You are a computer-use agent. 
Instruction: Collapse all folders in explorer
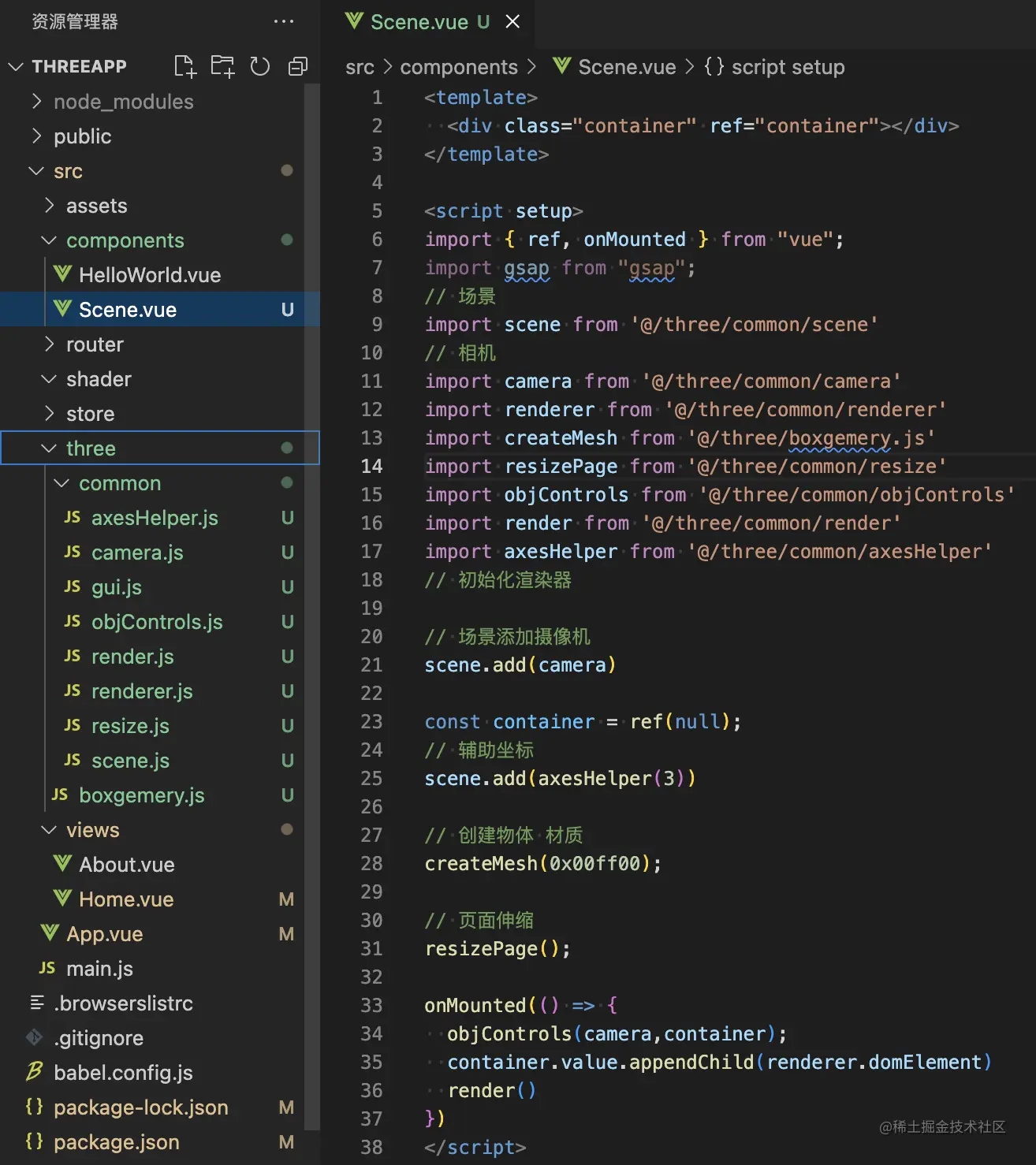pos(297,66)
